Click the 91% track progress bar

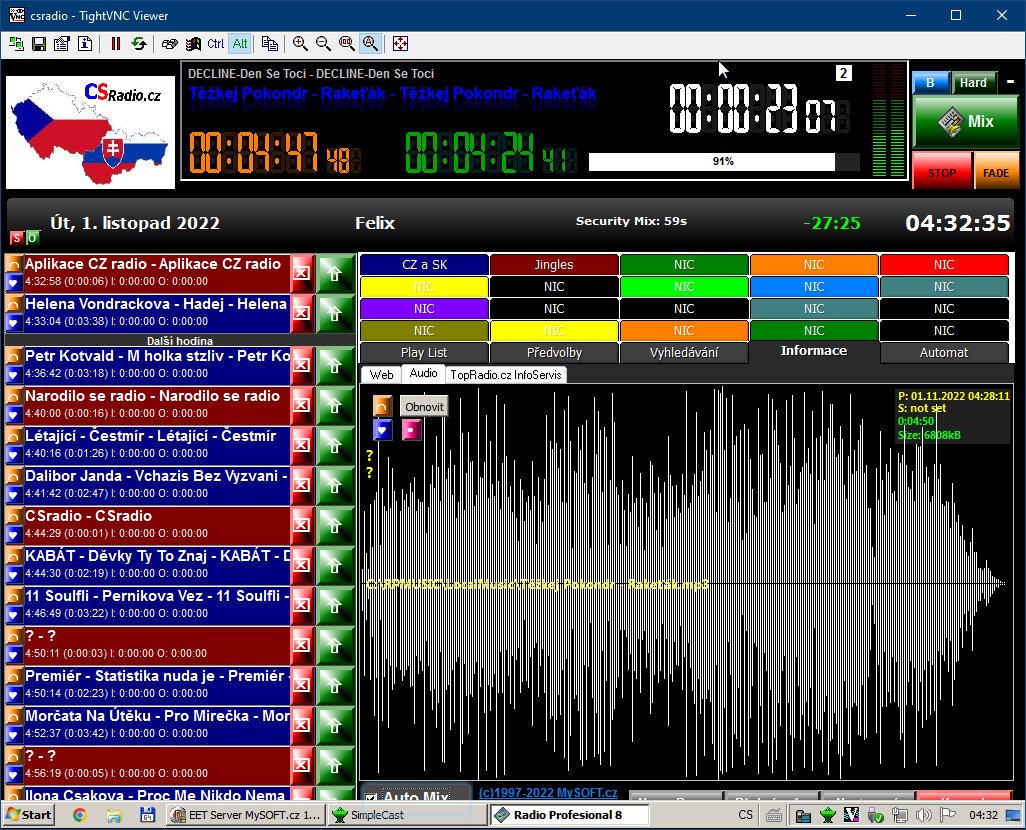724,162
